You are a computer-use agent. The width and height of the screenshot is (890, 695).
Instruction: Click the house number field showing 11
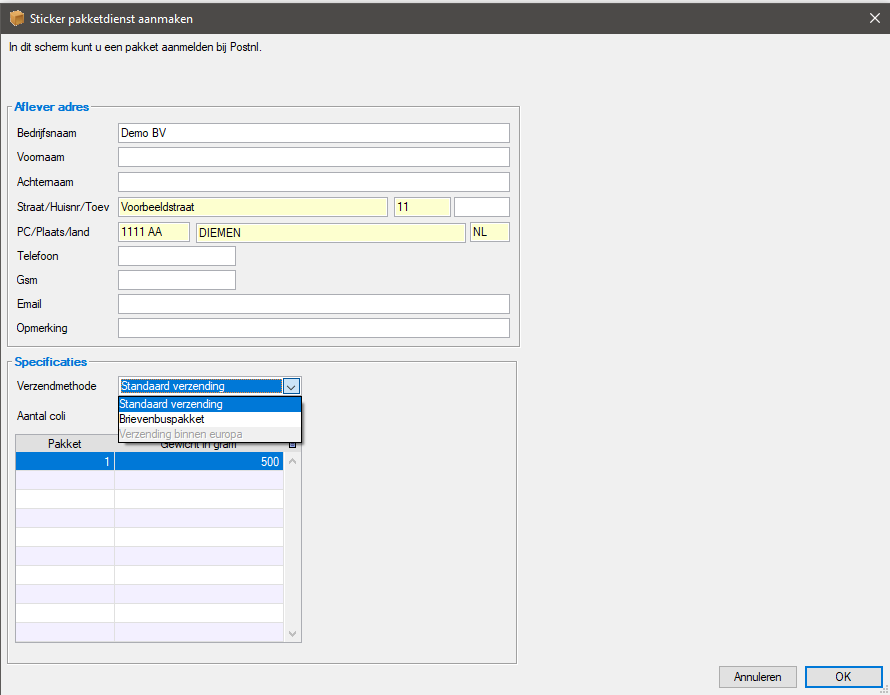coord(422,207)
